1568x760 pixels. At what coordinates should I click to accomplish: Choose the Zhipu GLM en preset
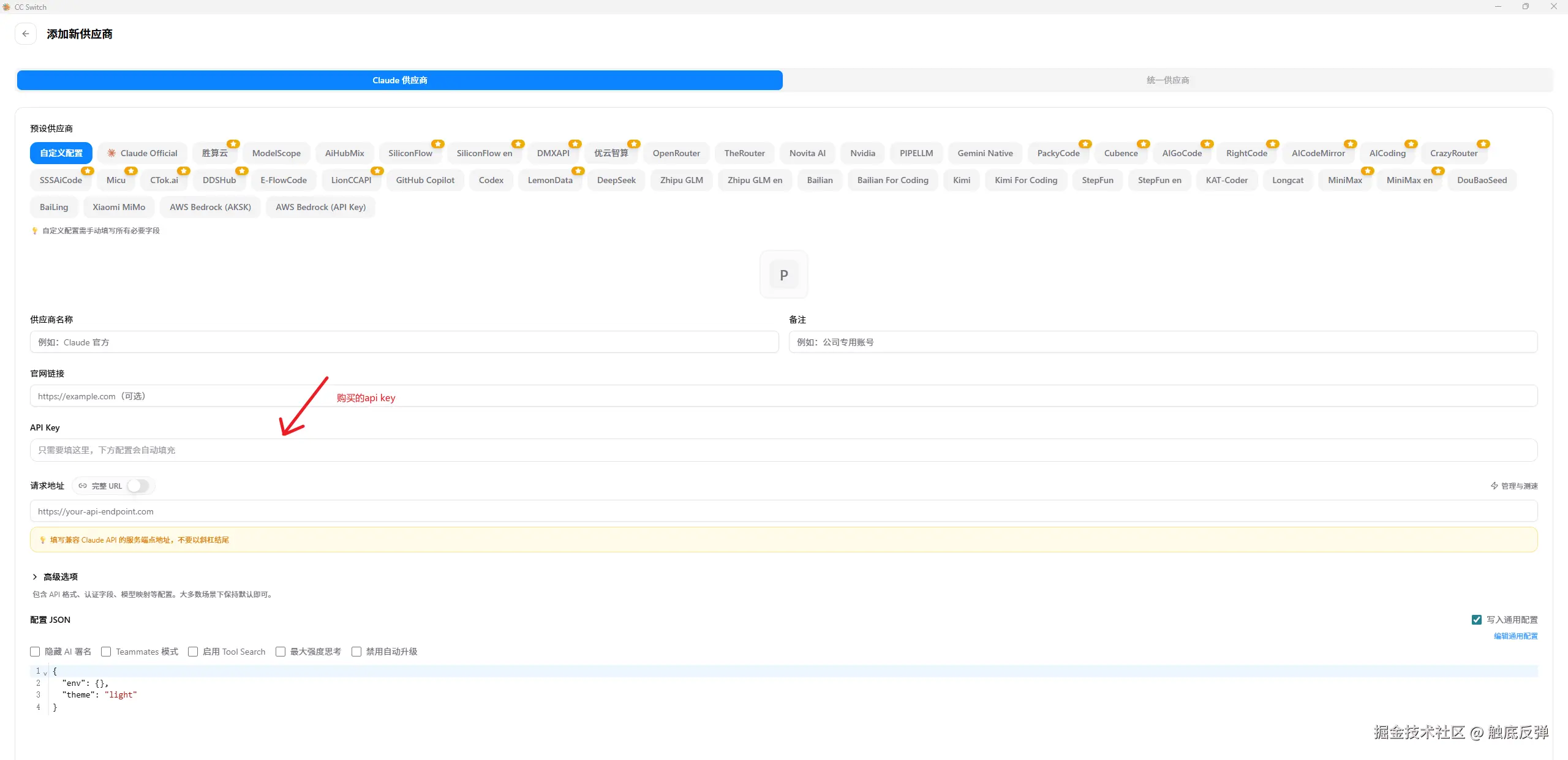tap(755, 180)
